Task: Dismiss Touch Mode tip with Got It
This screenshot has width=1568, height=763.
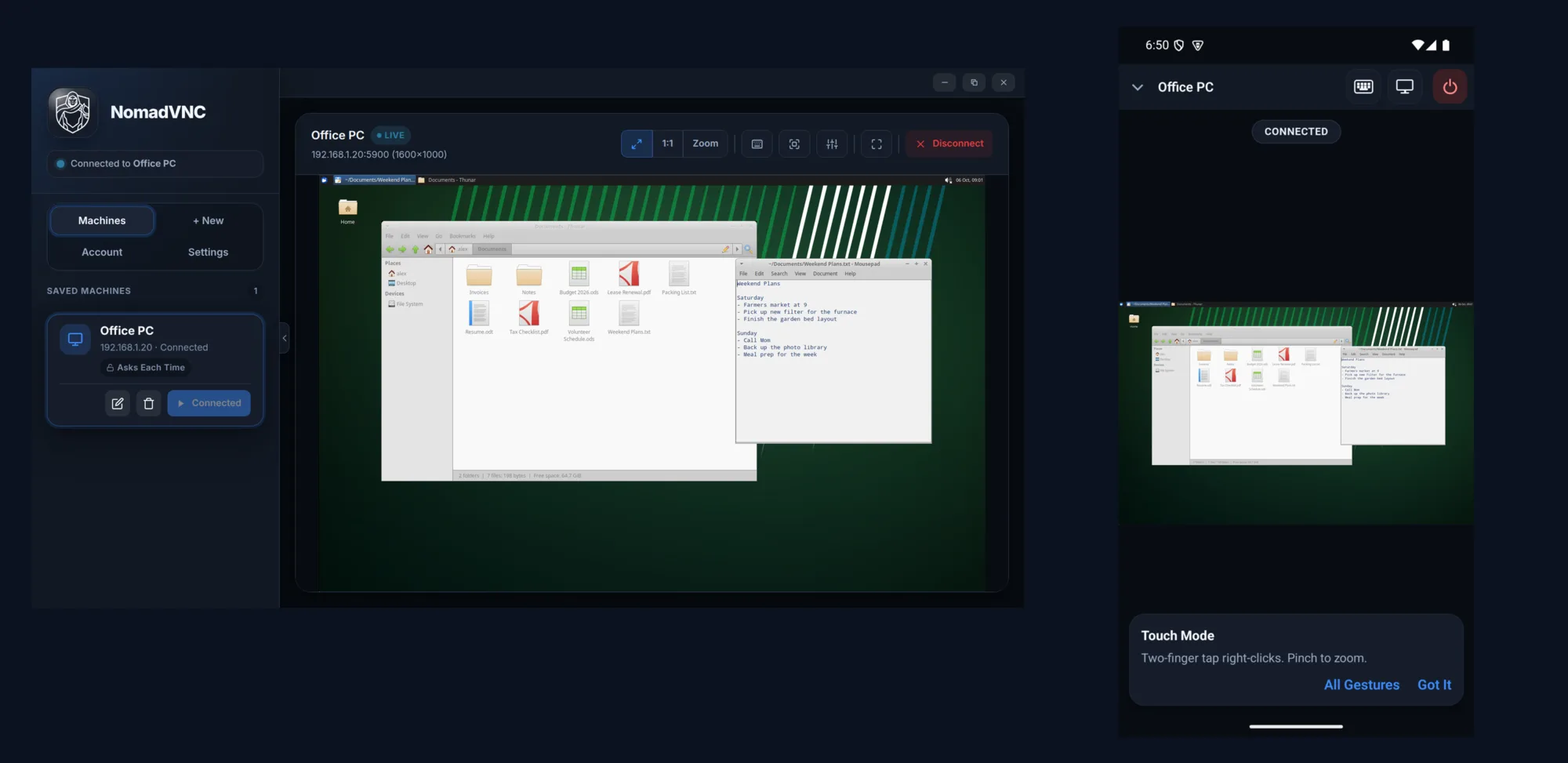Action: [x=1434, y=685]
